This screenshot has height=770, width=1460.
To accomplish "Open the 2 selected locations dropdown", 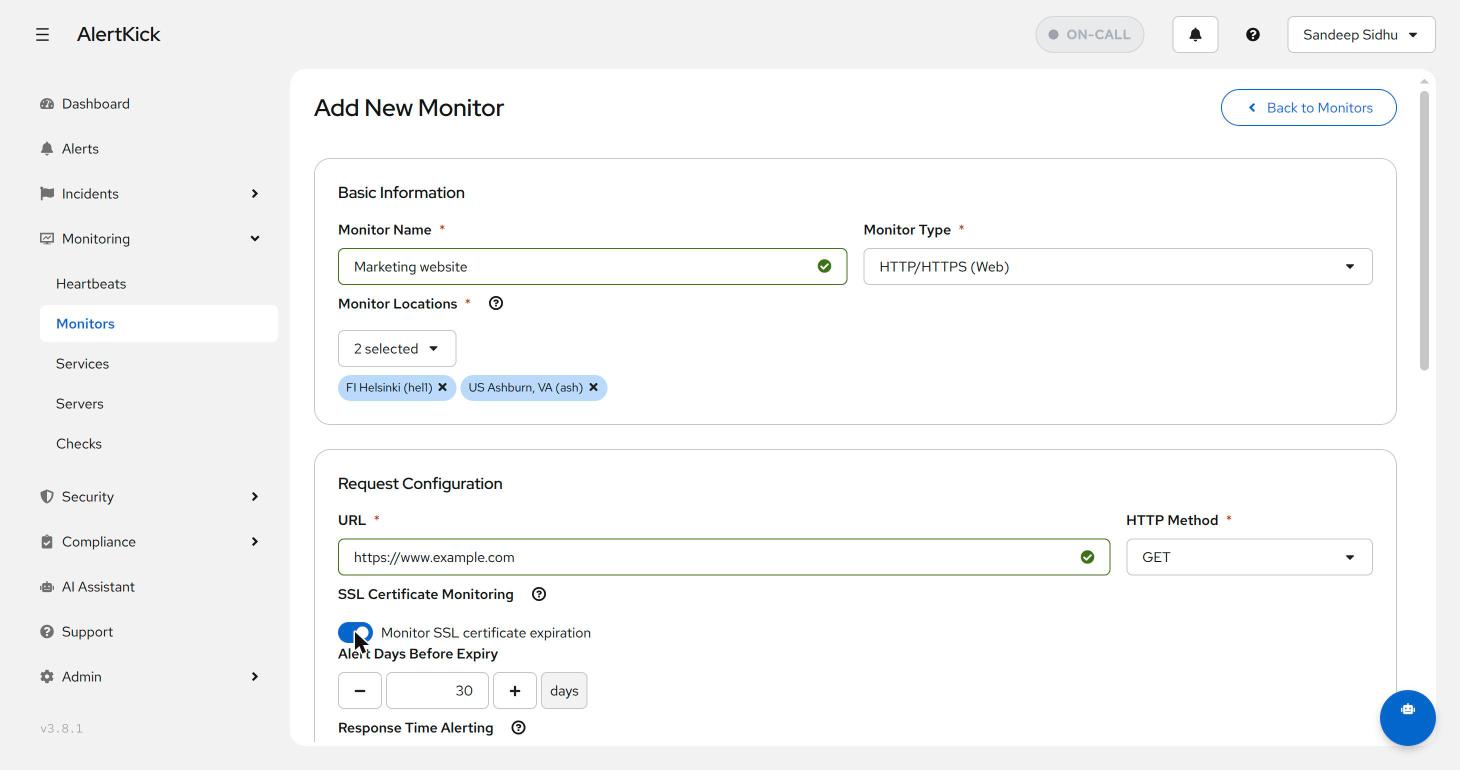I will click(397, 348).
